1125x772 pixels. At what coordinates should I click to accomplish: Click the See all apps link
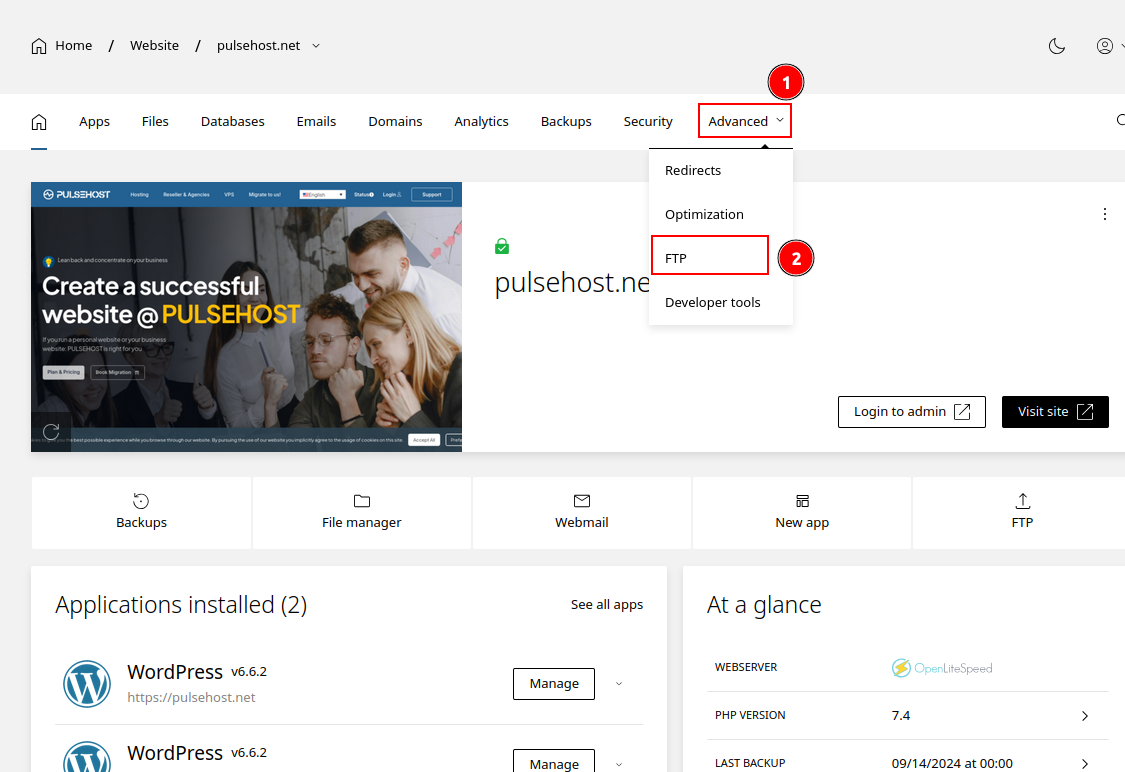coord(607,605)
